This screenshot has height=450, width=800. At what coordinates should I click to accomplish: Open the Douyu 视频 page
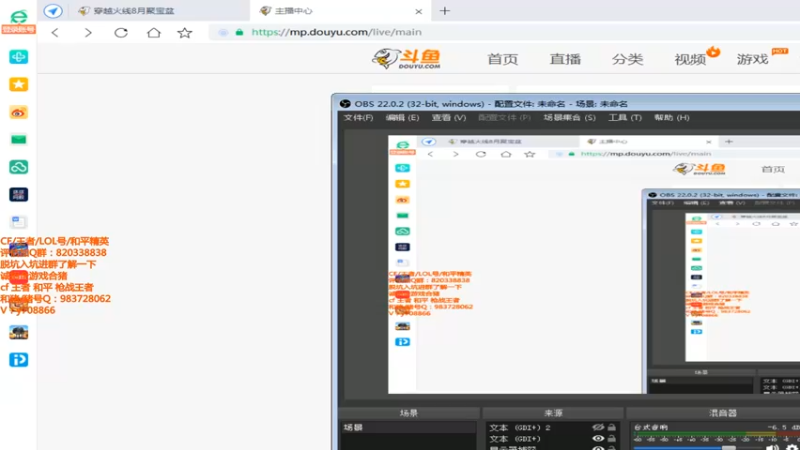pos(690,59)
